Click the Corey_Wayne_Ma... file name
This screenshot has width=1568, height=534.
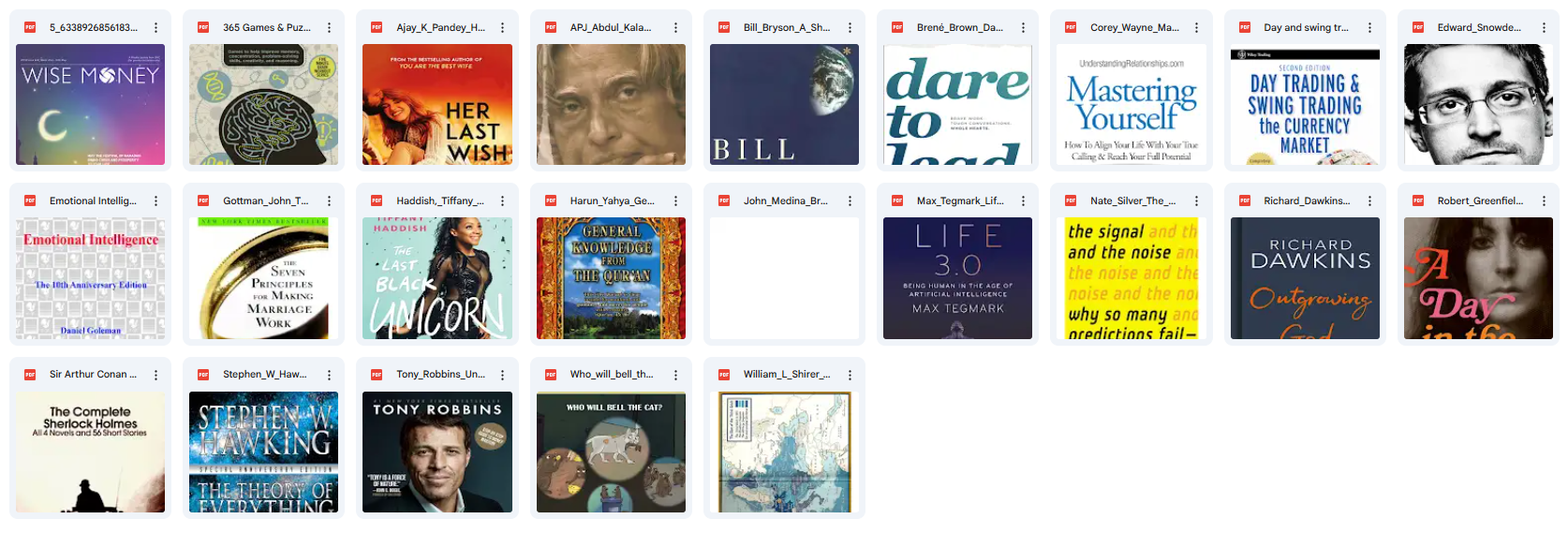tap(1134, 28)
